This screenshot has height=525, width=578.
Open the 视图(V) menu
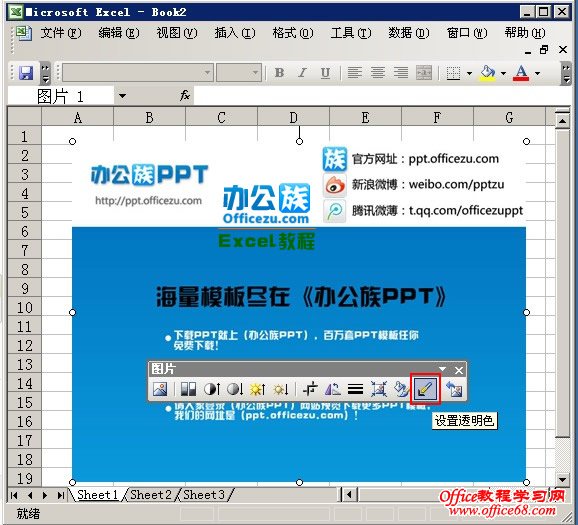[x=177, y=33]
